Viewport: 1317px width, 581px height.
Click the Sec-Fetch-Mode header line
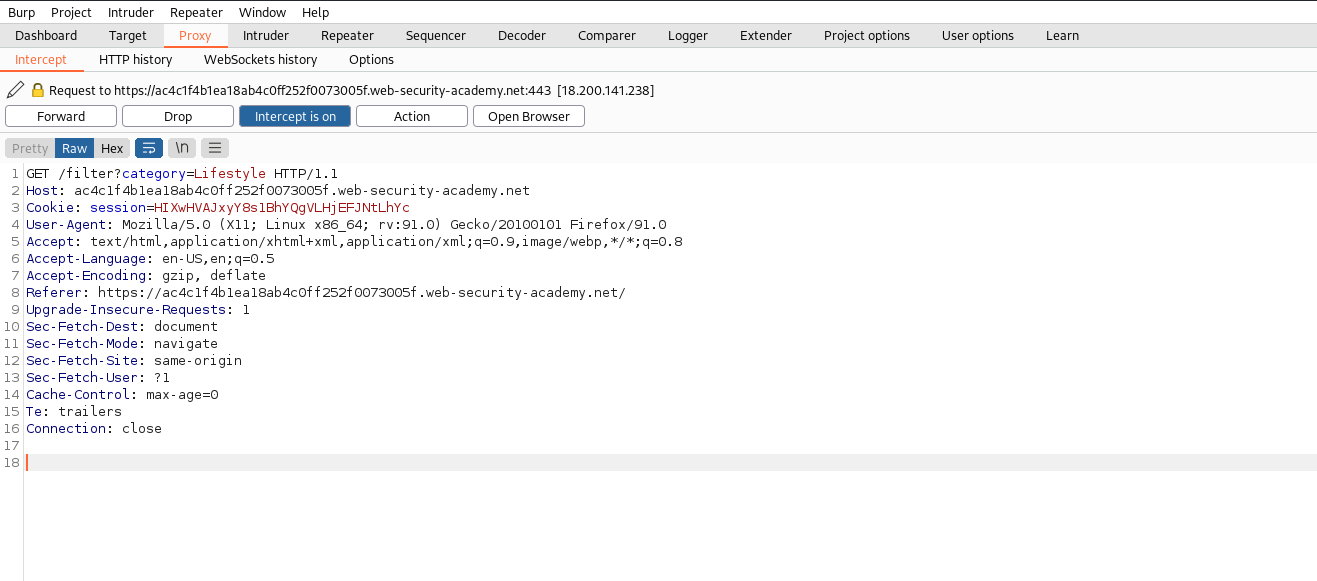(x=122, y=343)
